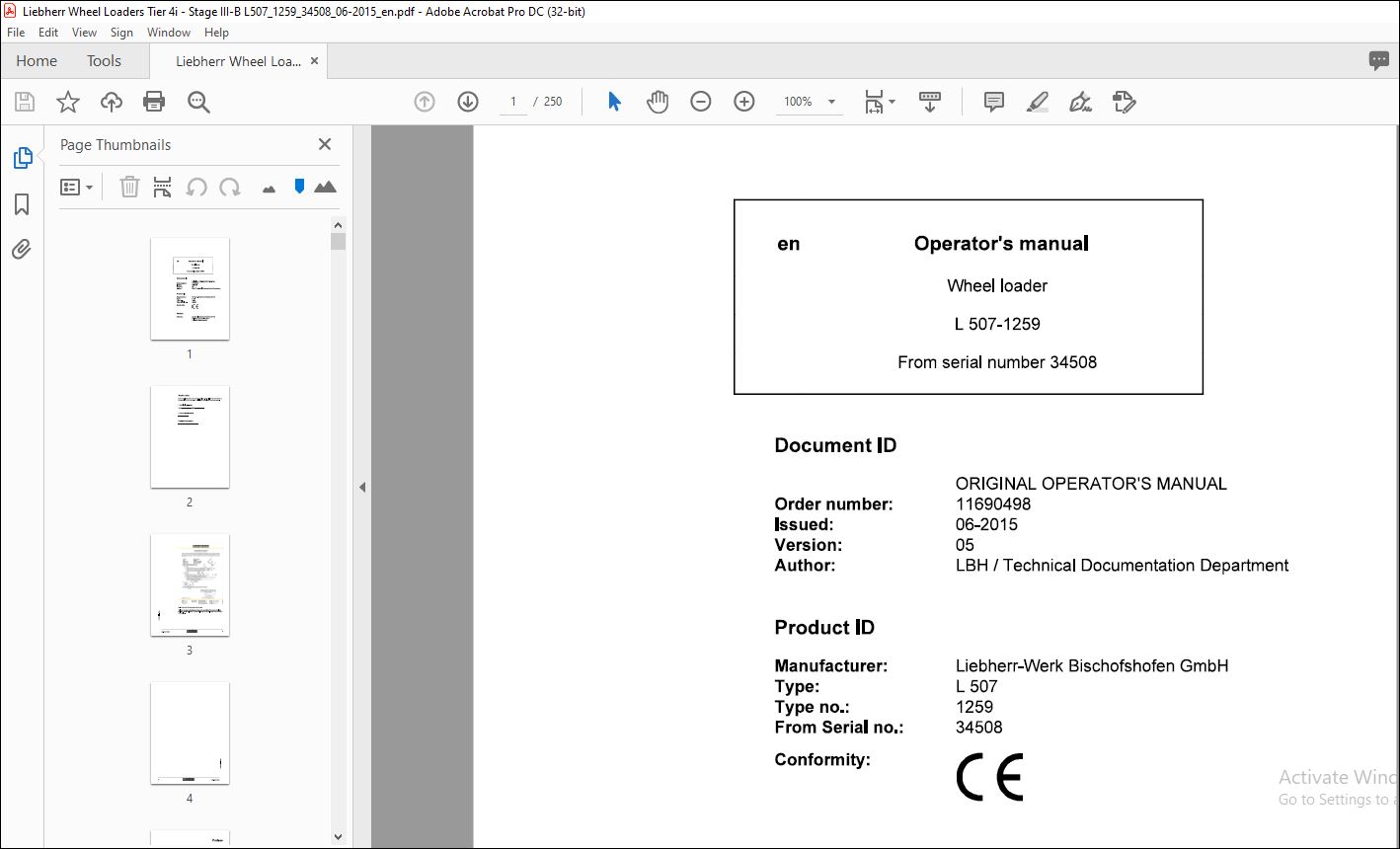This screenshot has height=849, width=1400.
Task: Click the 'L 507-1259' model text
Action: click(x=997, y=324)
